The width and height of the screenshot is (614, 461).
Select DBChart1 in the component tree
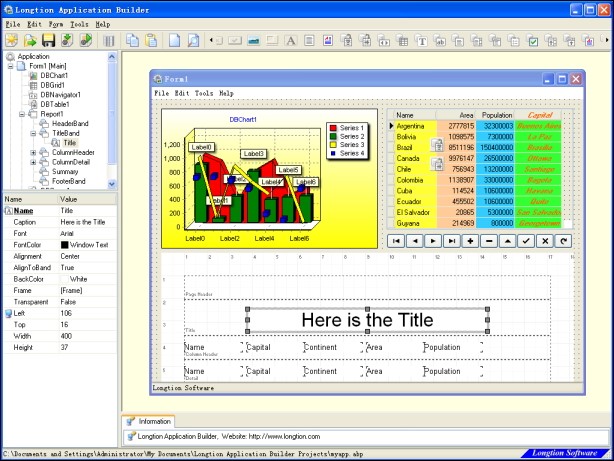53,75
